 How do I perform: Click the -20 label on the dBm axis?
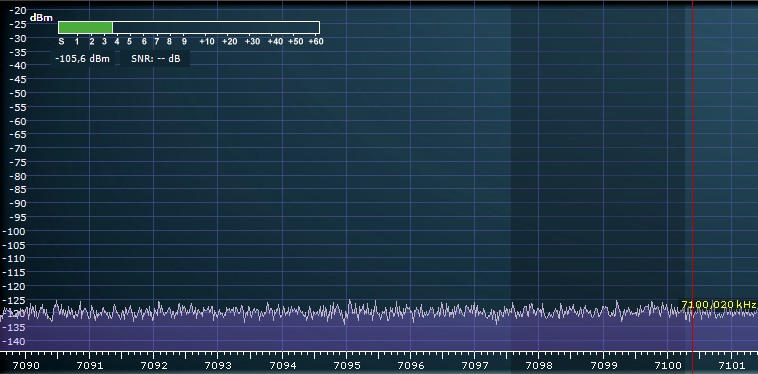coord(18,10)
